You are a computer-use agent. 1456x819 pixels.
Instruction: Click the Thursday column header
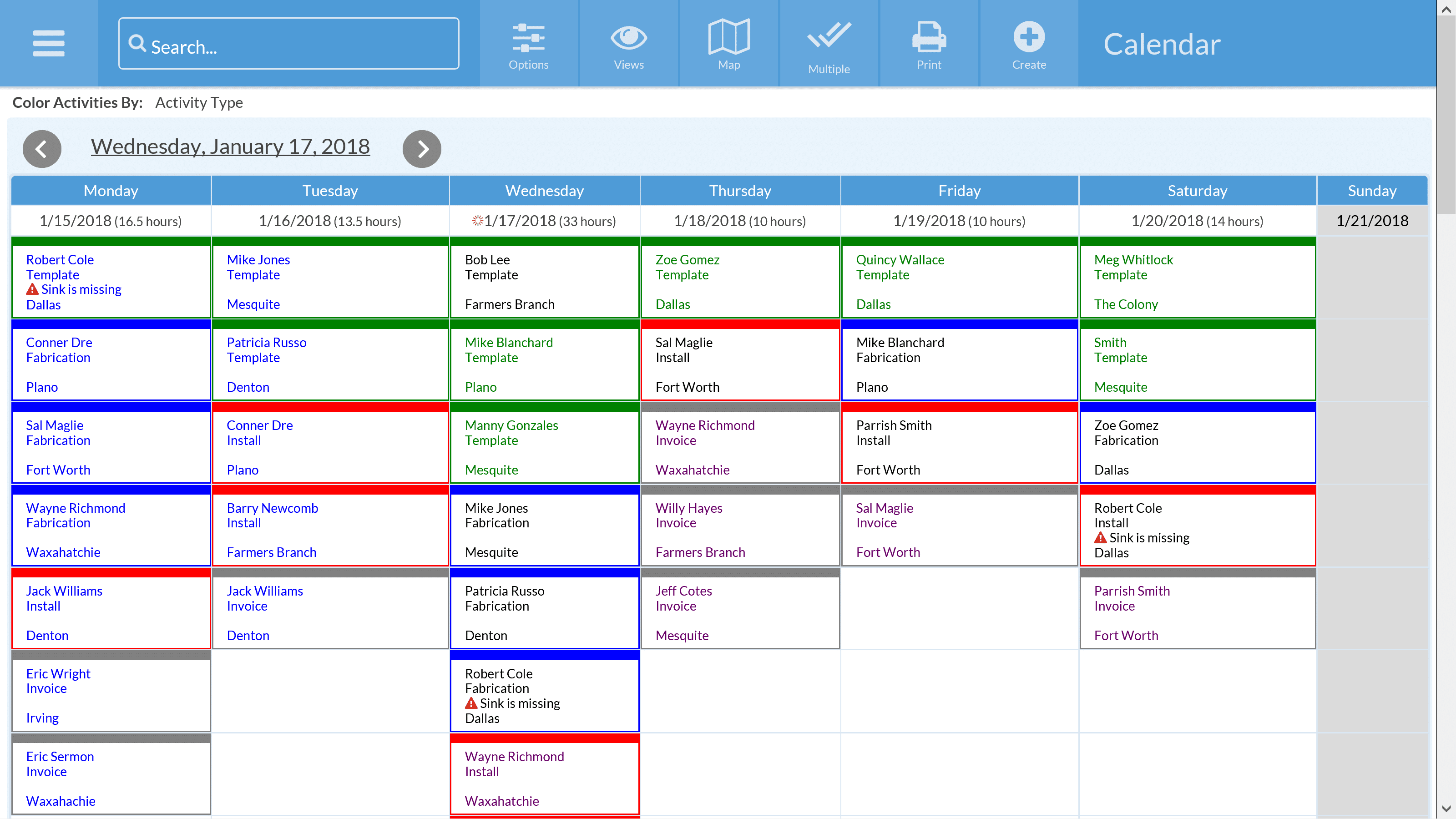click(740, 191)
